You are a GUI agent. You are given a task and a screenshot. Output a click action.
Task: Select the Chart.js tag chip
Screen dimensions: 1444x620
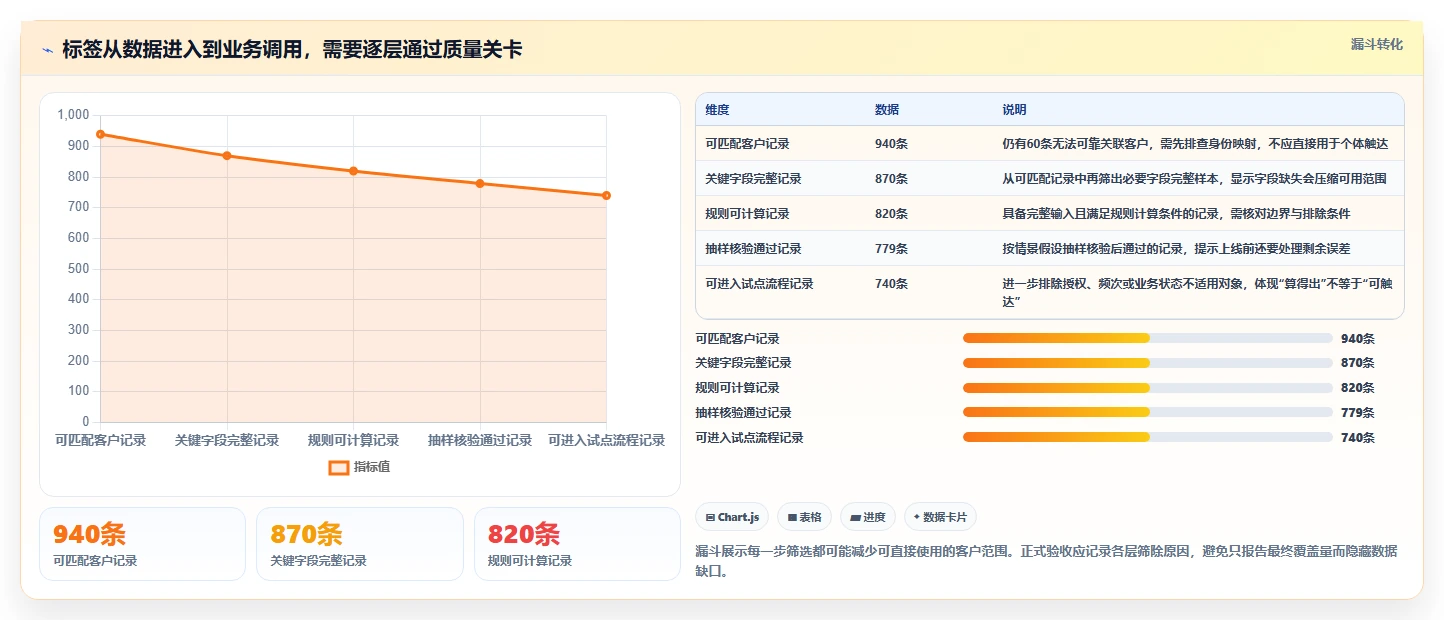click(x=732, y=517)
